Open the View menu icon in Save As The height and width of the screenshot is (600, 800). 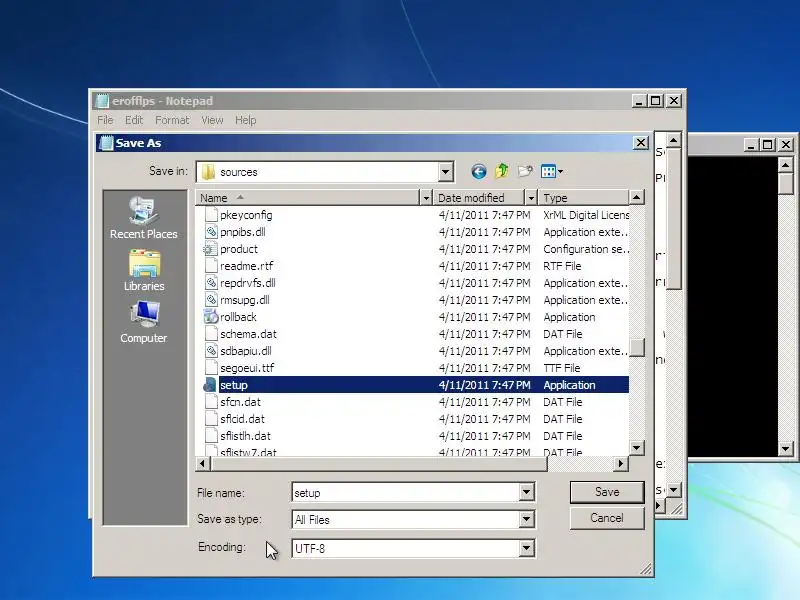[x=552, y=171]
